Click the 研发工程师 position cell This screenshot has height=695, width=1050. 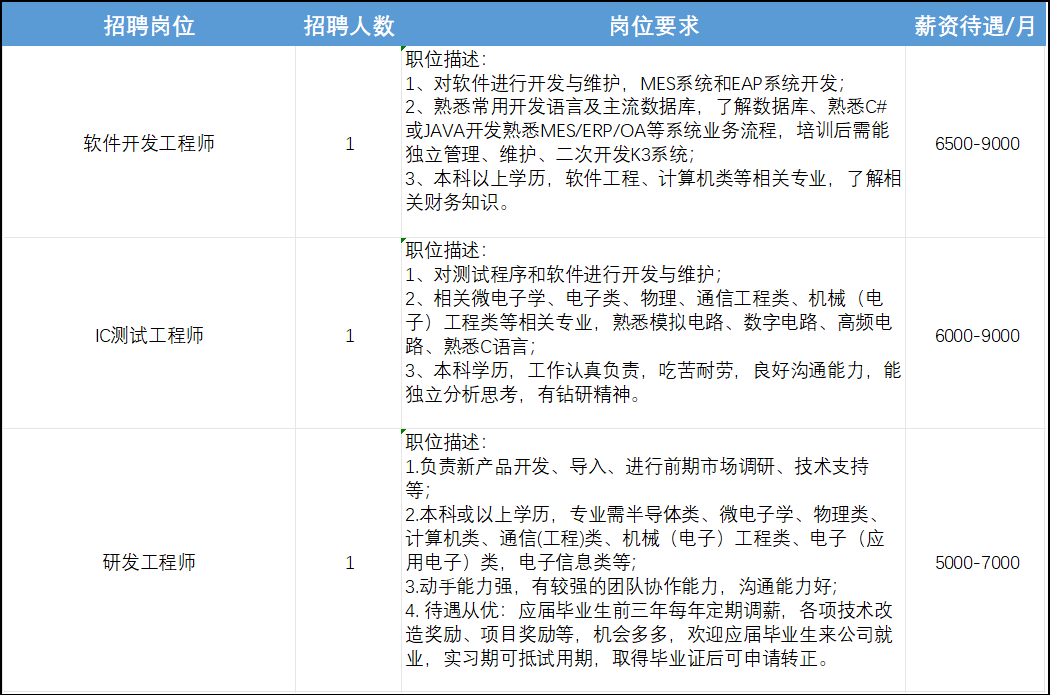pos(149,561)
